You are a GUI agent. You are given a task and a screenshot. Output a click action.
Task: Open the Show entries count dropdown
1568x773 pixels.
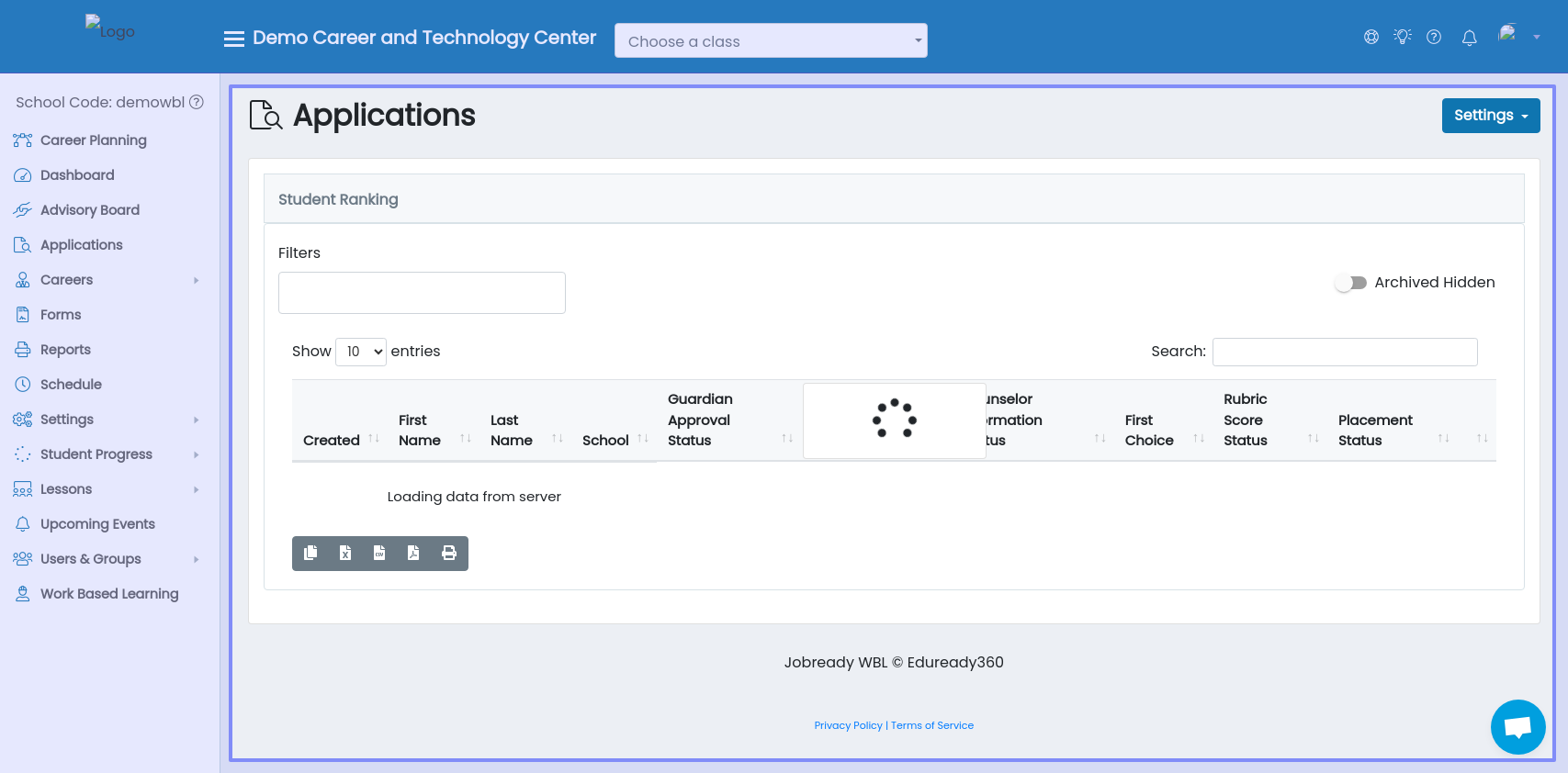(x=361, y=352)
